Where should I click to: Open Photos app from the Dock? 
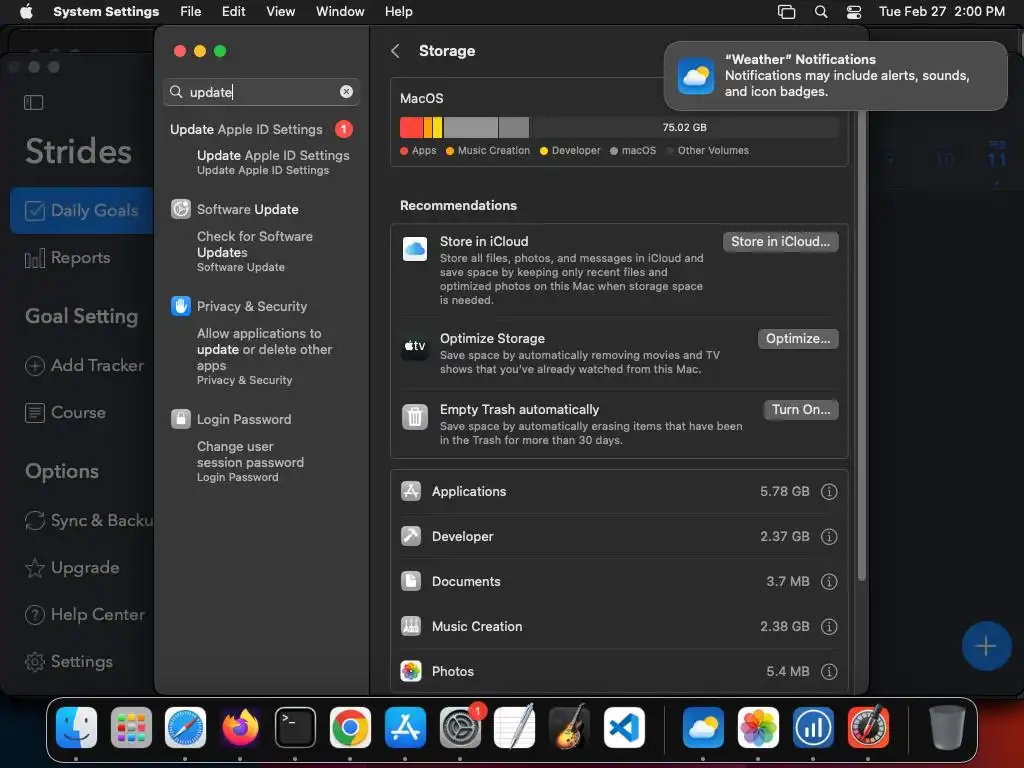pos(758,728)
